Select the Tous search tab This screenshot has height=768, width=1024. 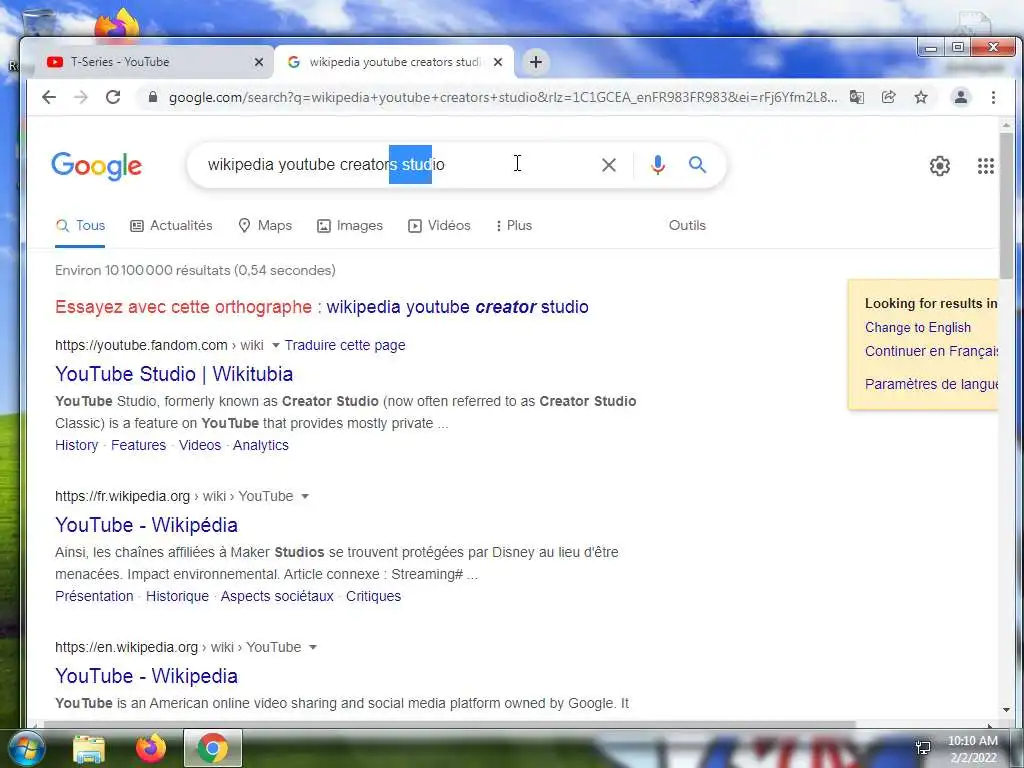pyautogui.click(x=80, y=225)
